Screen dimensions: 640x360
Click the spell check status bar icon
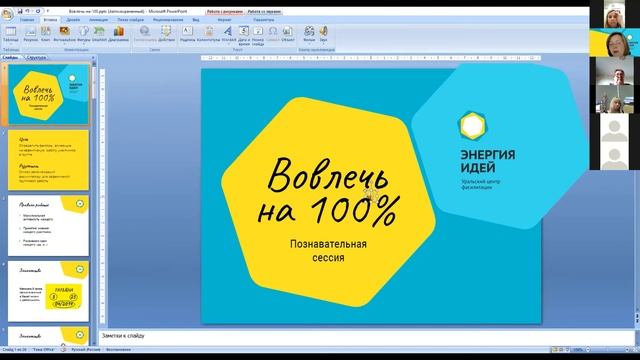(63, 350)
